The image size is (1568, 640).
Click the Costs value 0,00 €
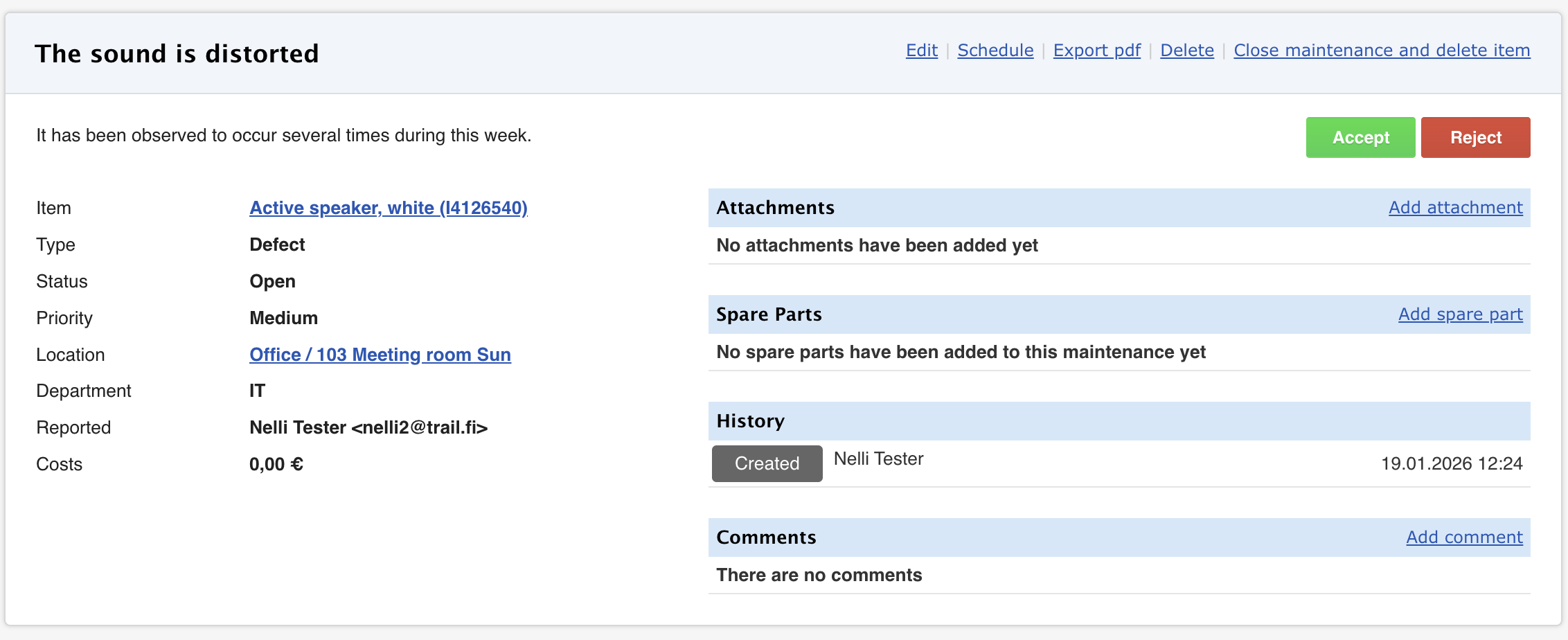point(276,464)
